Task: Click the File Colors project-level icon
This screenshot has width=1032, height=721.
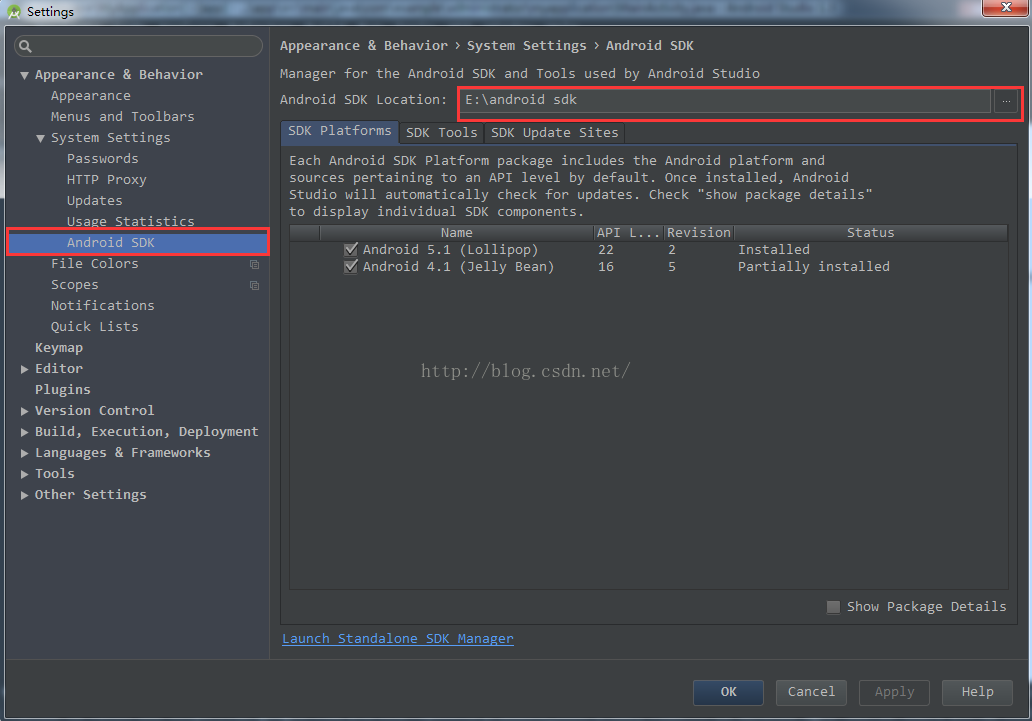Action: (254, 264)
